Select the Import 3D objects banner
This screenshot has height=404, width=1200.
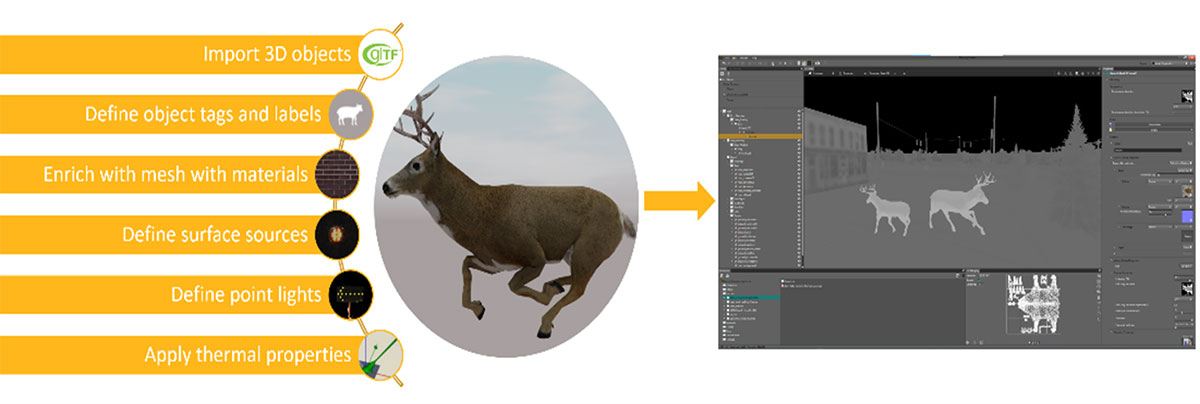pyautogui.click(x=180, y=54)
